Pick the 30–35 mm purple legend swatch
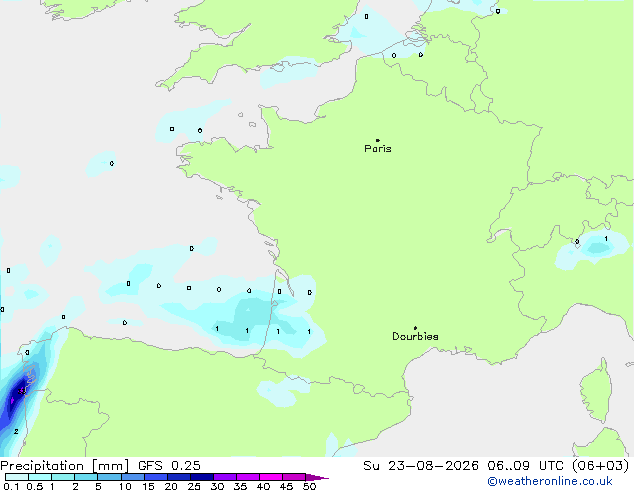Screen dimensions: 634x490 click(225, 477)
